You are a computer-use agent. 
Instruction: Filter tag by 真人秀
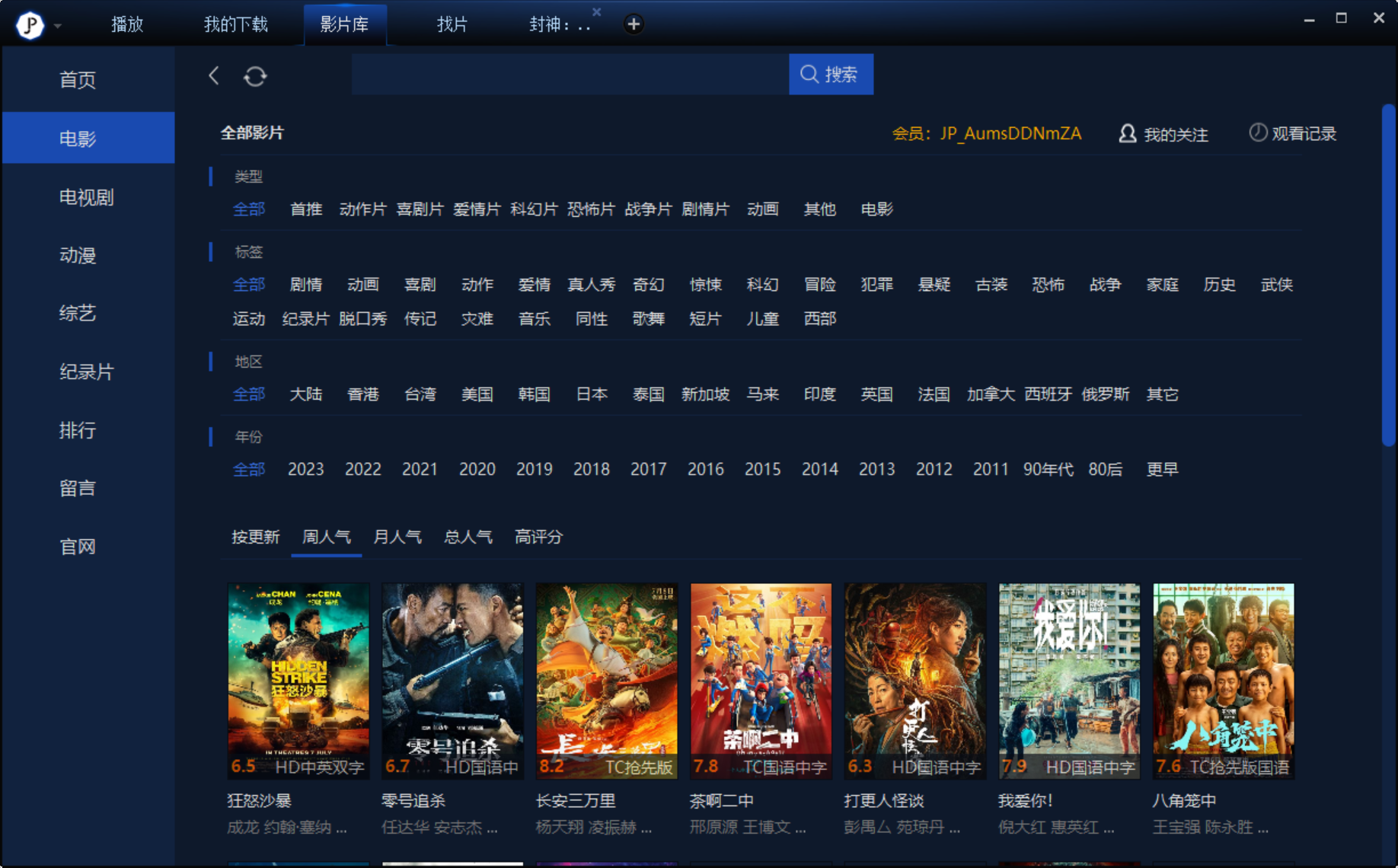(592, 284)
